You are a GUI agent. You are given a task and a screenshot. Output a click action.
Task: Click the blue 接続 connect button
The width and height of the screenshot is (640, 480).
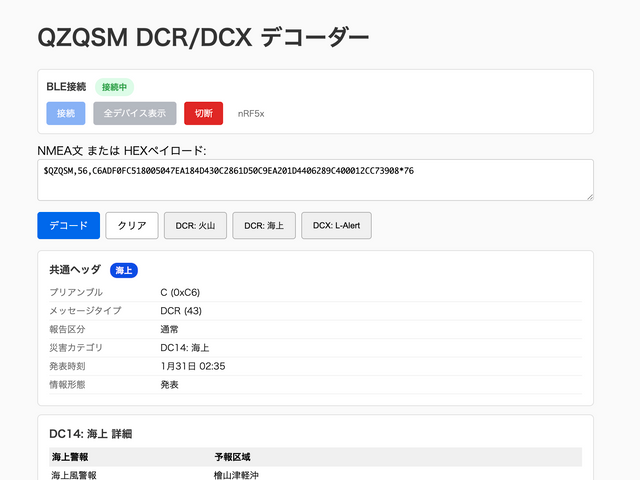65,113
